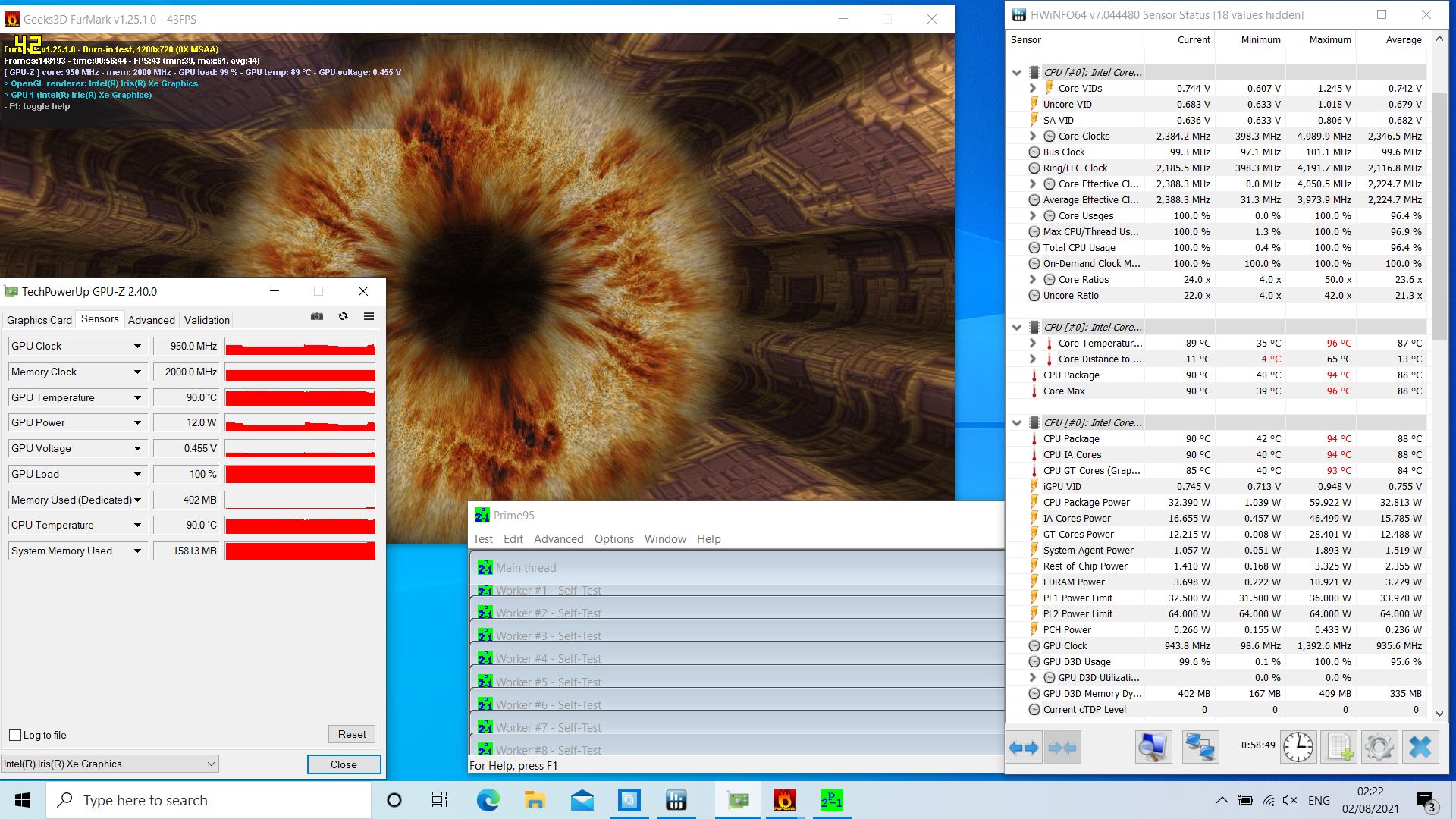This screenshot has height=819, width=1456.
Task: Collapse the first CPU sensor group
Action: click(x=1017, y=73)
